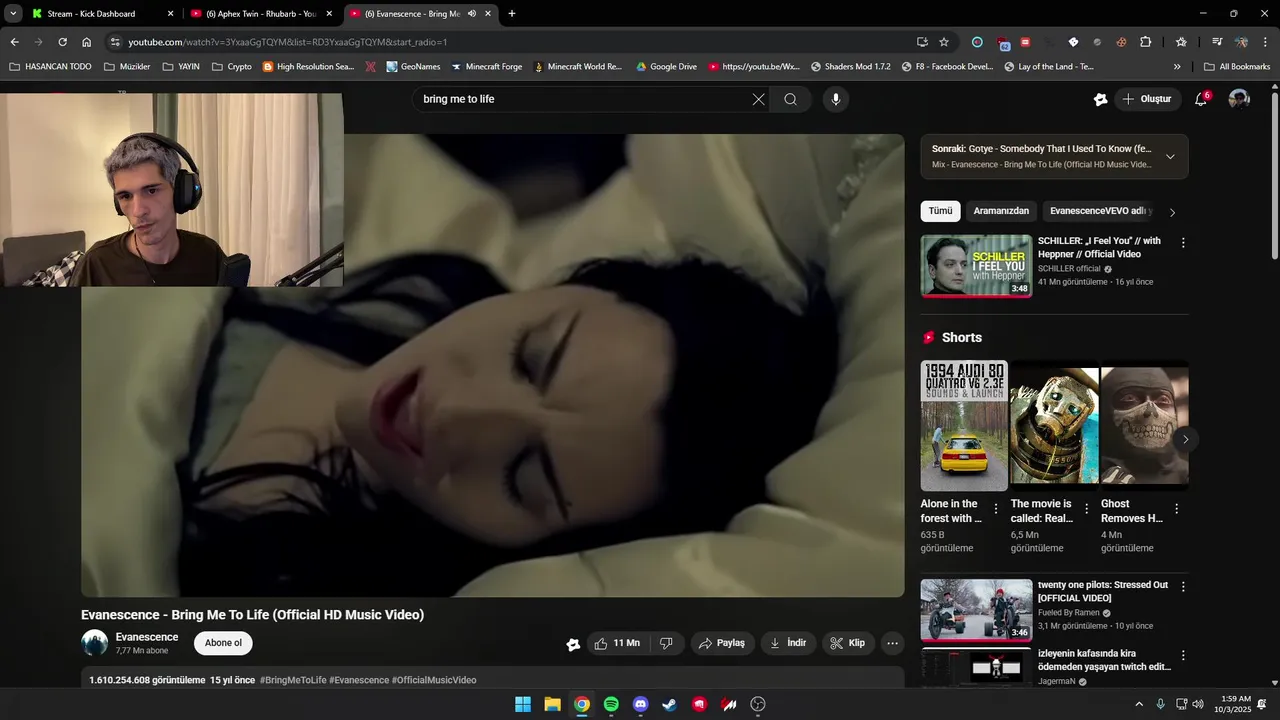Screen dimensions: 1280x720
Task: Open options for the Stressed Out video
Action: point(1183,587)
